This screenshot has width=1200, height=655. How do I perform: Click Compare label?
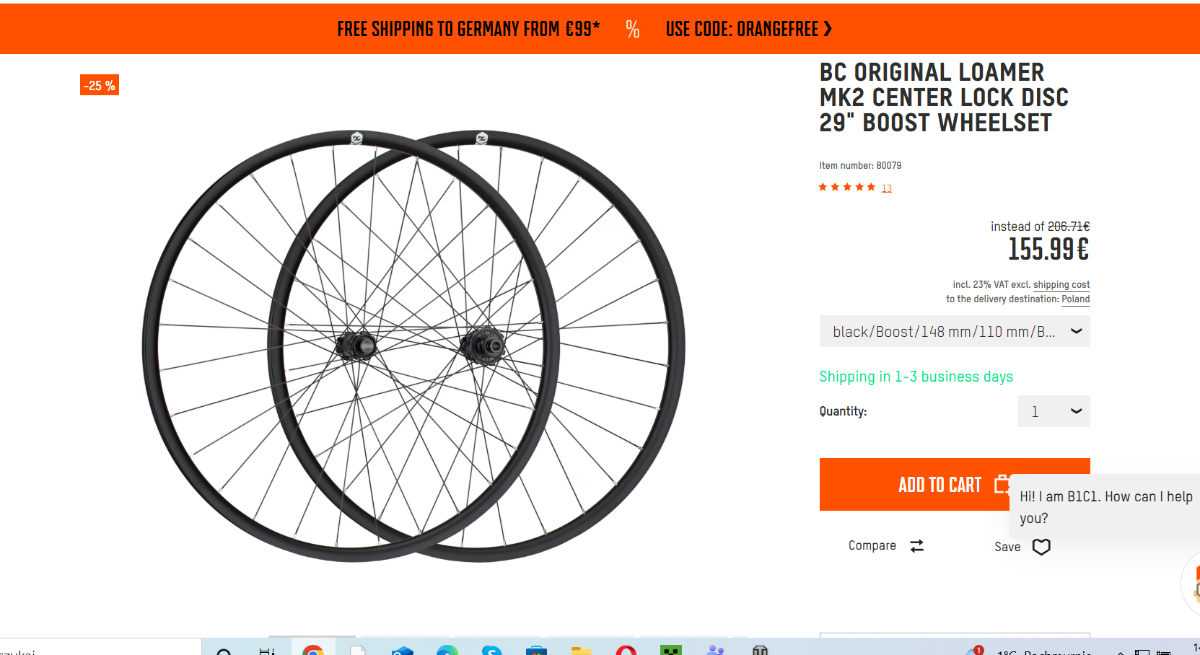click(x=872, y=546)
